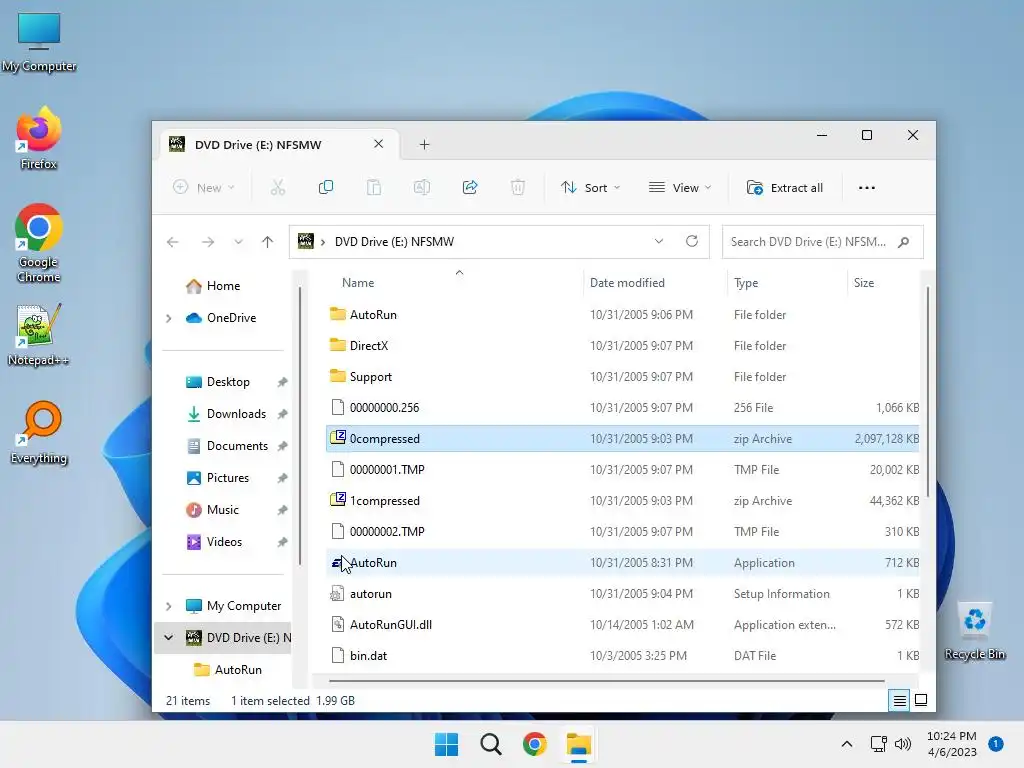
Task: Open Downloads quick access item
Action: point(236,414)
